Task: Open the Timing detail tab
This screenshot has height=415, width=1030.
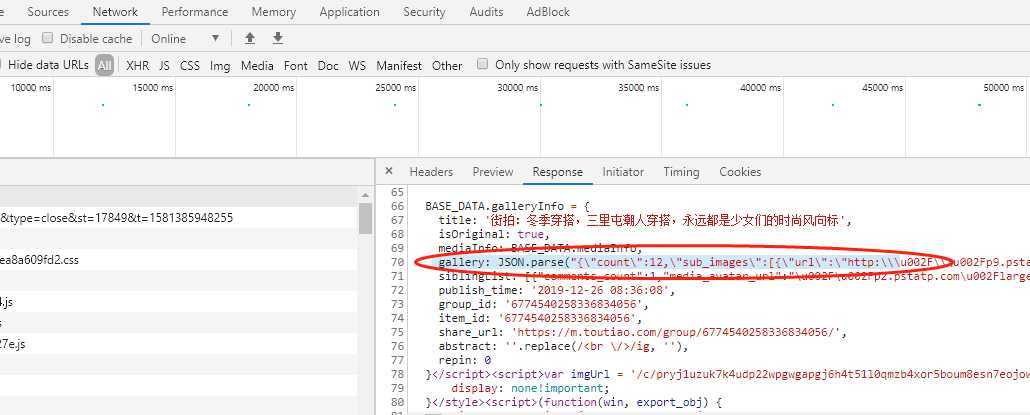Action: [681, 171]
